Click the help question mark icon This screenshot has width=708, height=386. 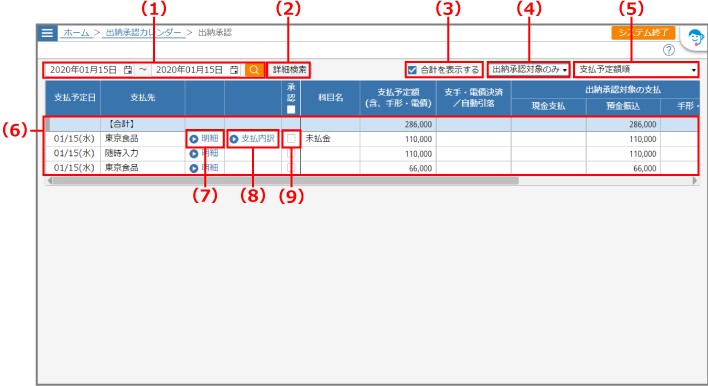tap(669, 50)
